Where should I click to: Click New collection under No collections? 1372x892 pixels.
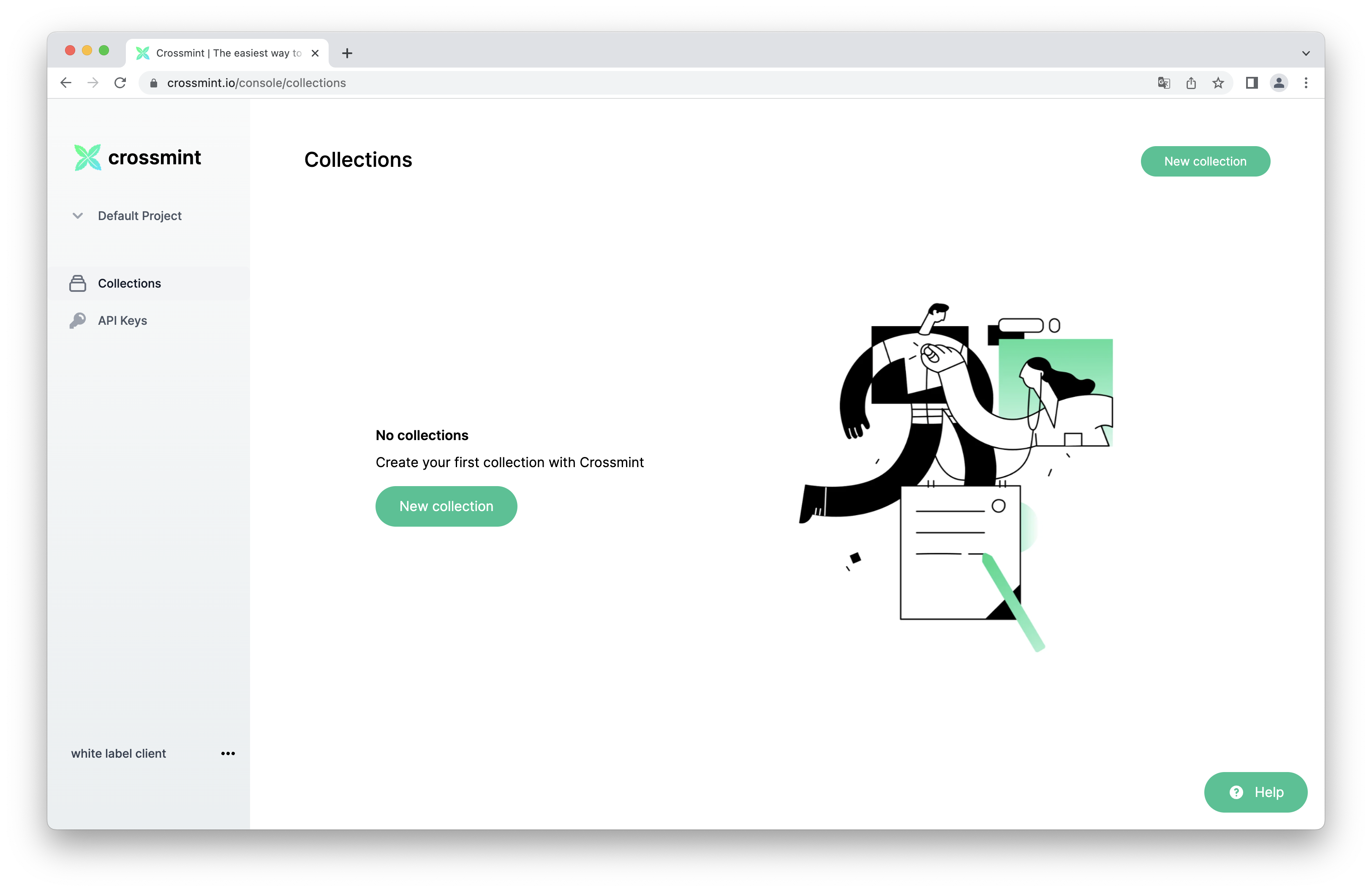446,506
